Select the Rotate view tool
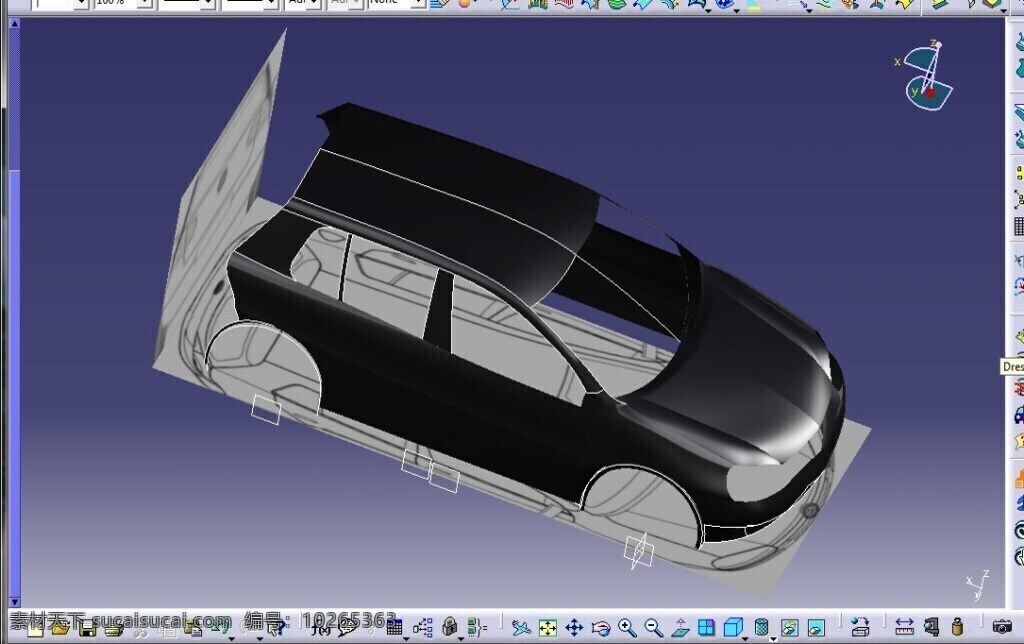The image size is (1024, 644). click(600, 628)
